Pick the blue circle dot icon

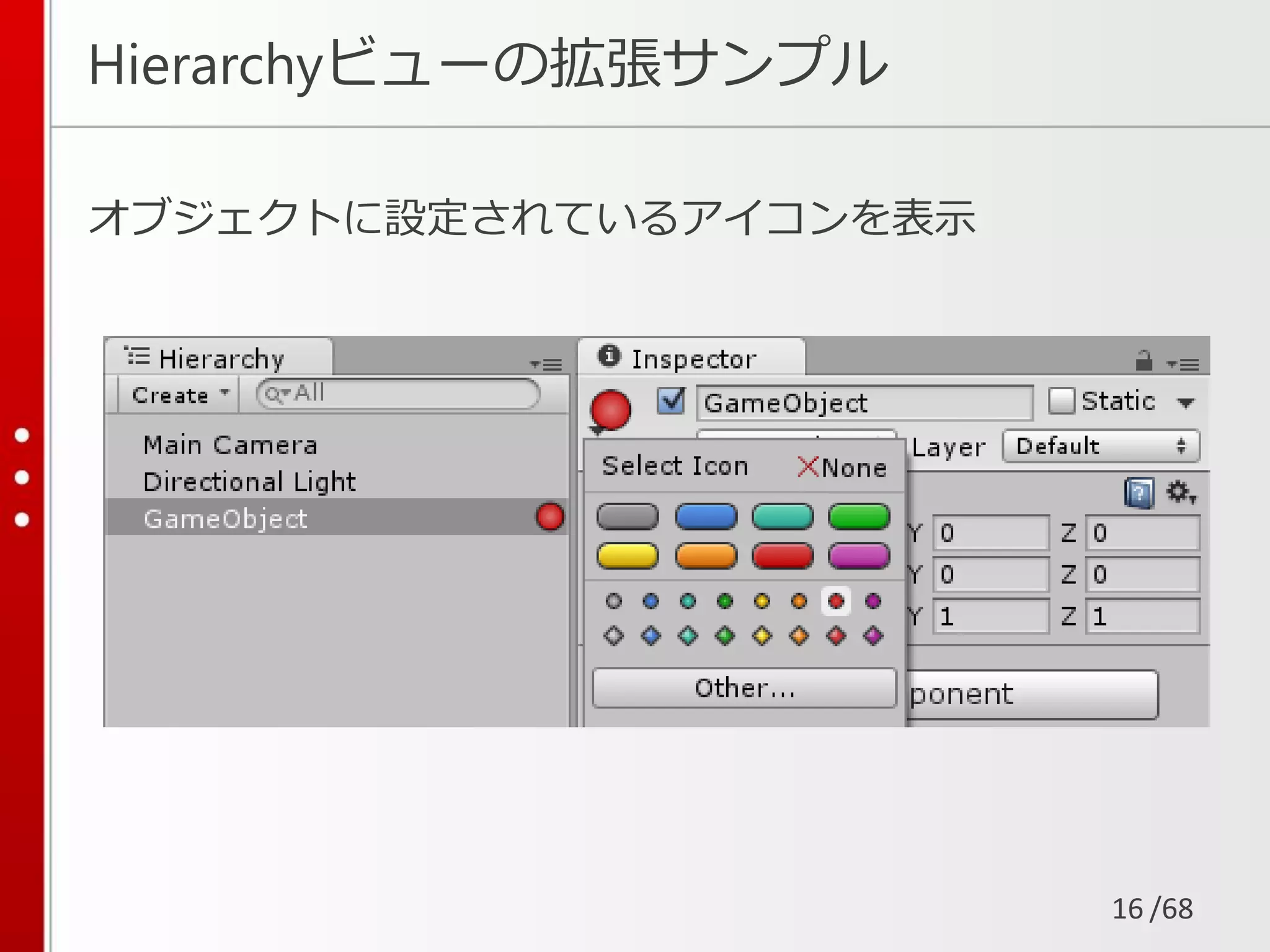pyautogui.click(x=651, y=601)
